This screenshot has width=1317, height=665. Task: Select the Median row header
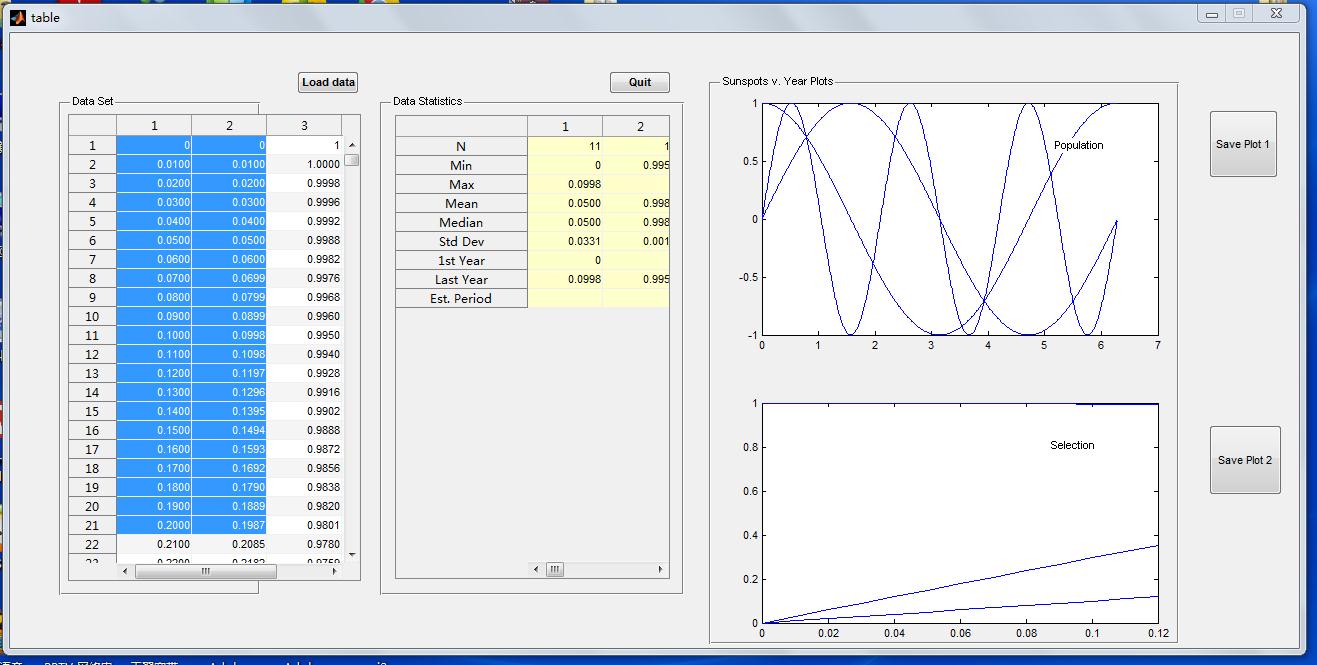tap(461, 222)
